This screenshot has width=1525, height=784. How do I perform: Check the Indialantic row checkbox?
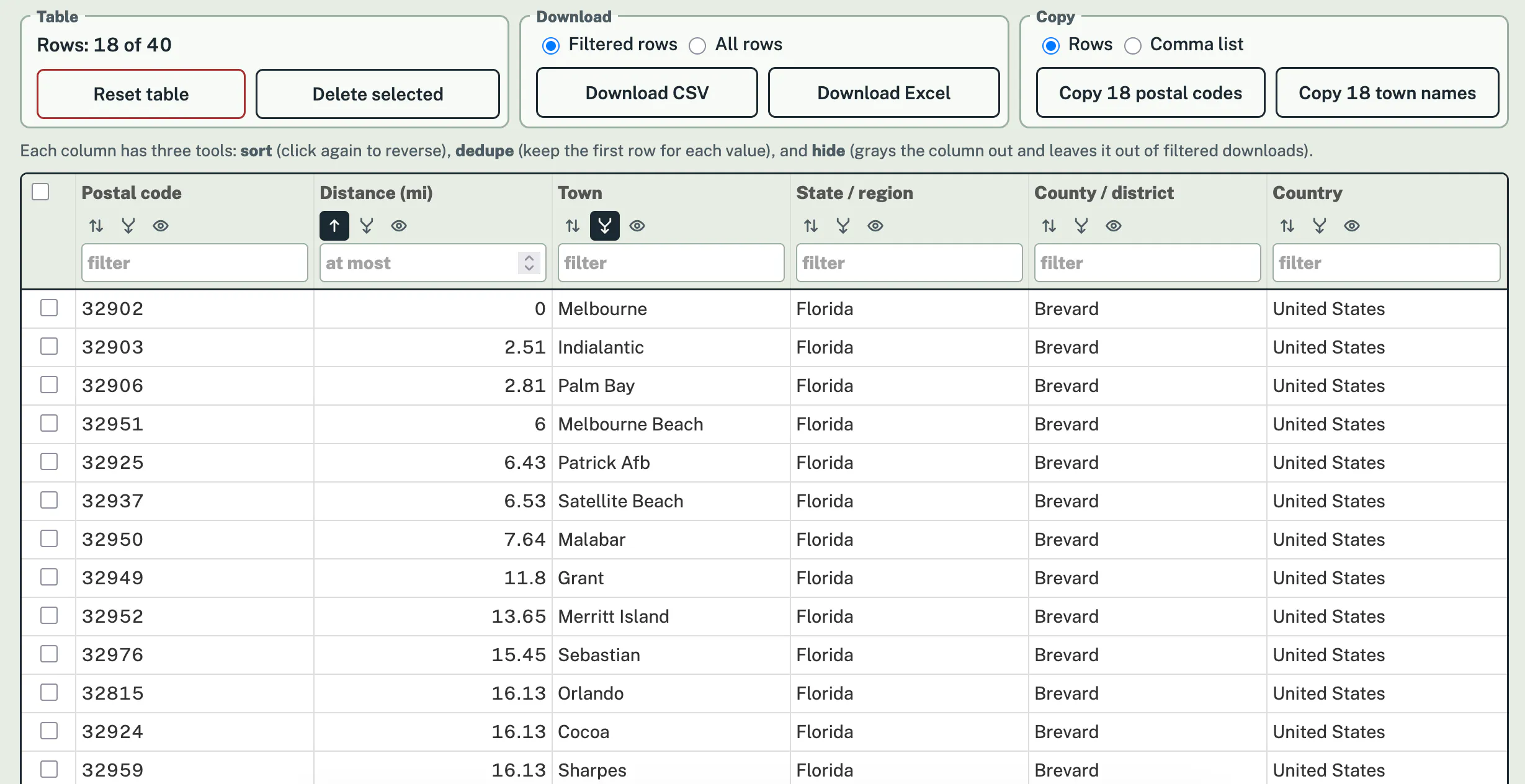[49, 346]
